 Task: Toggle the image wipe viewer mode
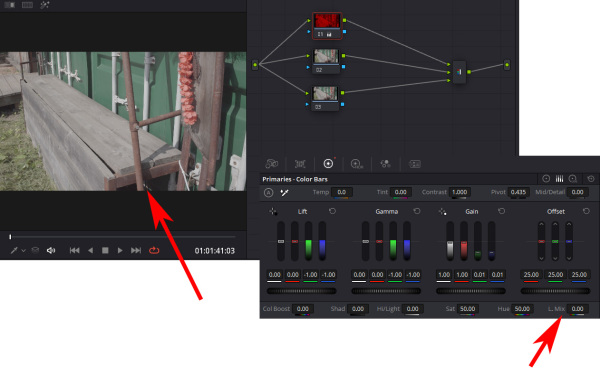click(x=10, y=5)
